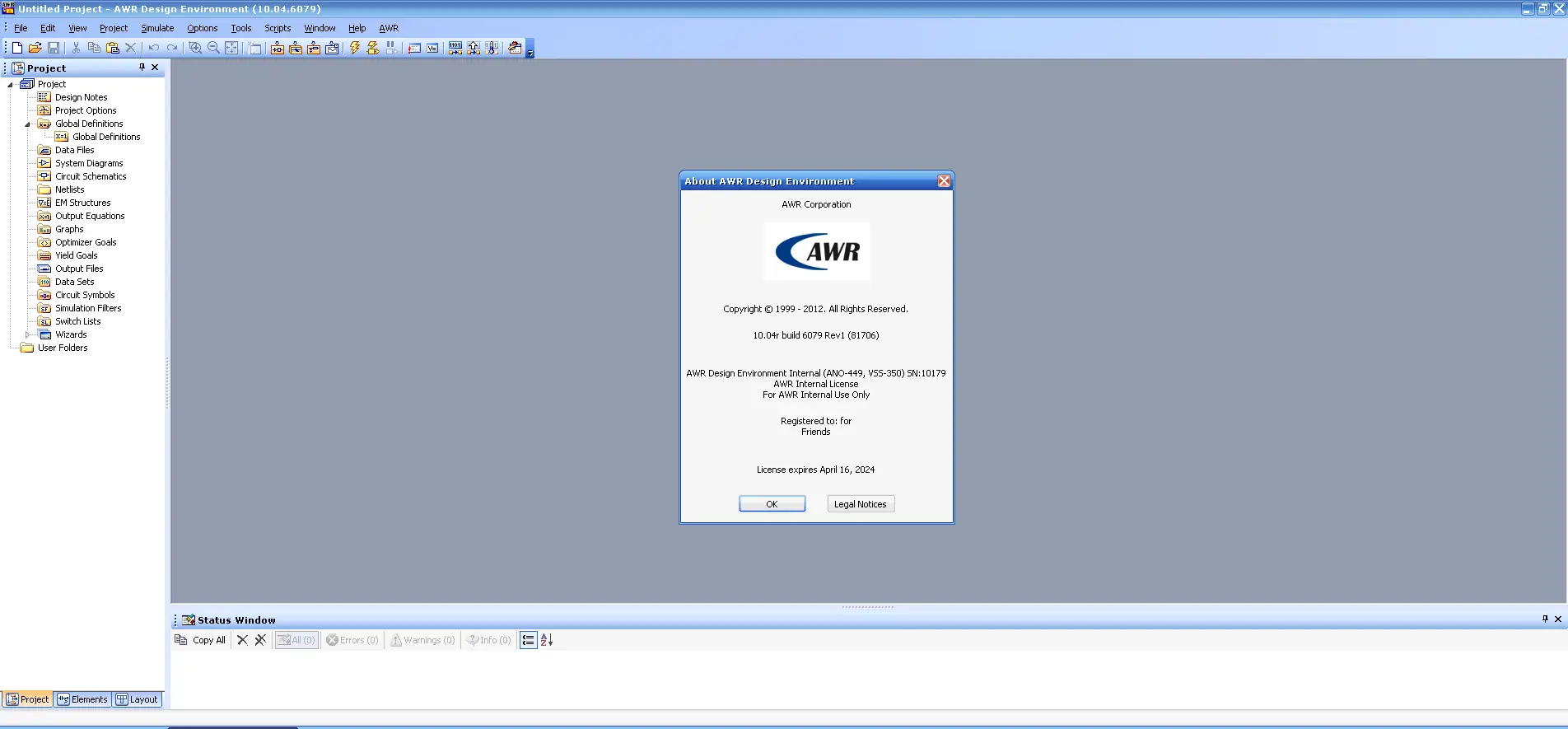Click the Clear All icon in Status Window
Image resolution: width=1568 pixels, height=729 pixels.
point(260,640)
